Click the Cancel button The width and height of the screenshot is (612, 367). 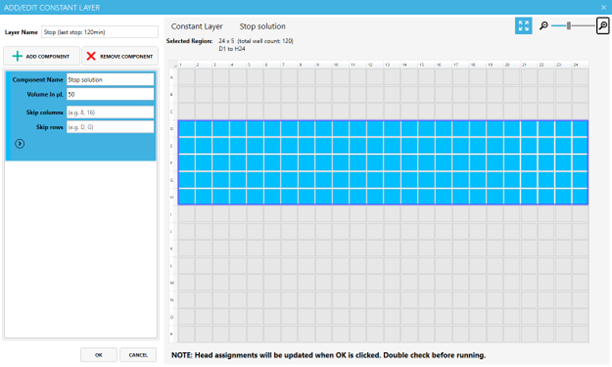tap(138, 355)
